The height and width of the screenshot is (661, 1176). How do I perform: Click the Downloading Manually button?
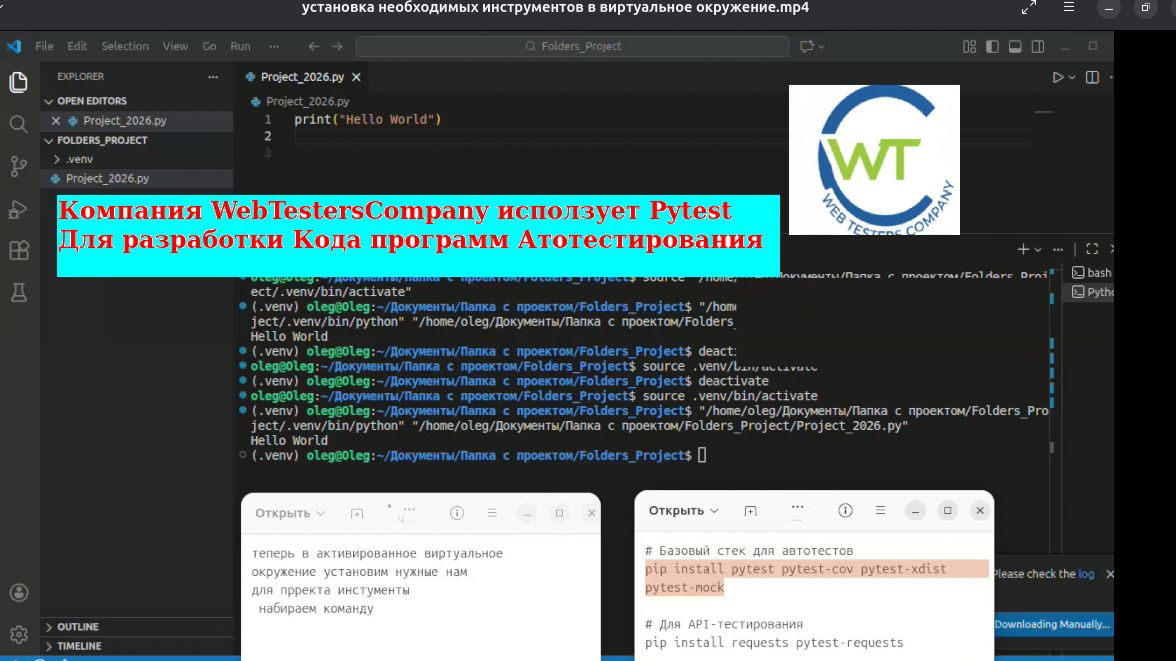click(x=1052, y=624)
